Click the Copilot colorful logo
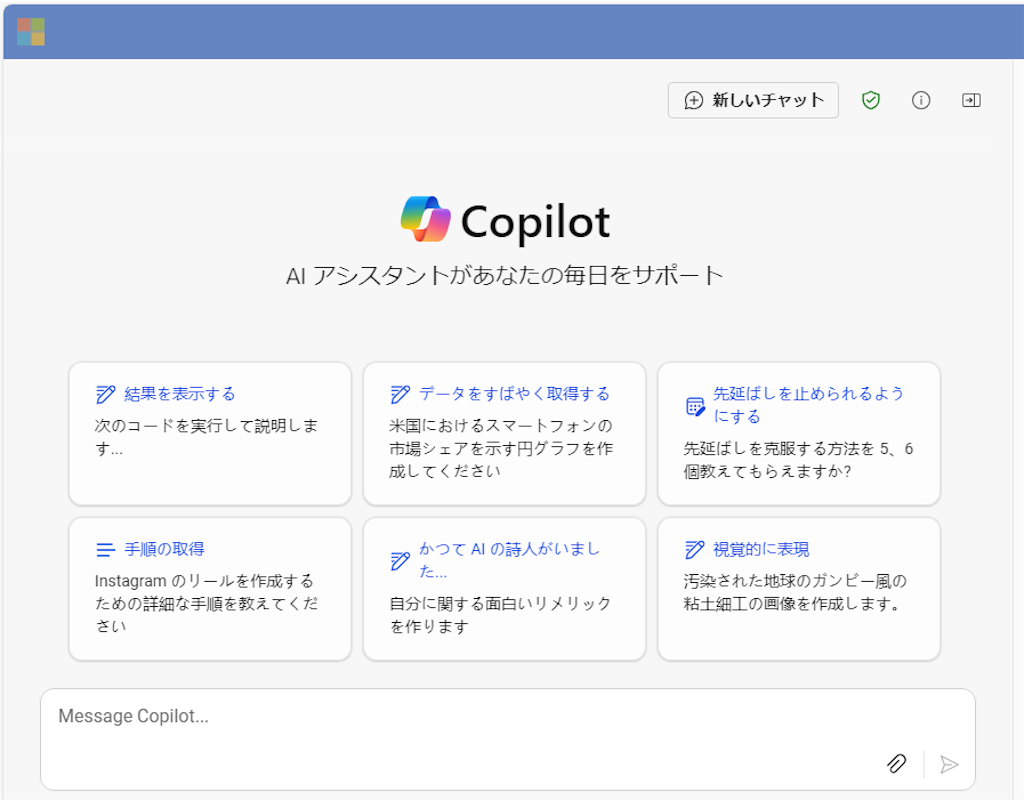This screenshot has width=1024, height=800. click(426, 219)
